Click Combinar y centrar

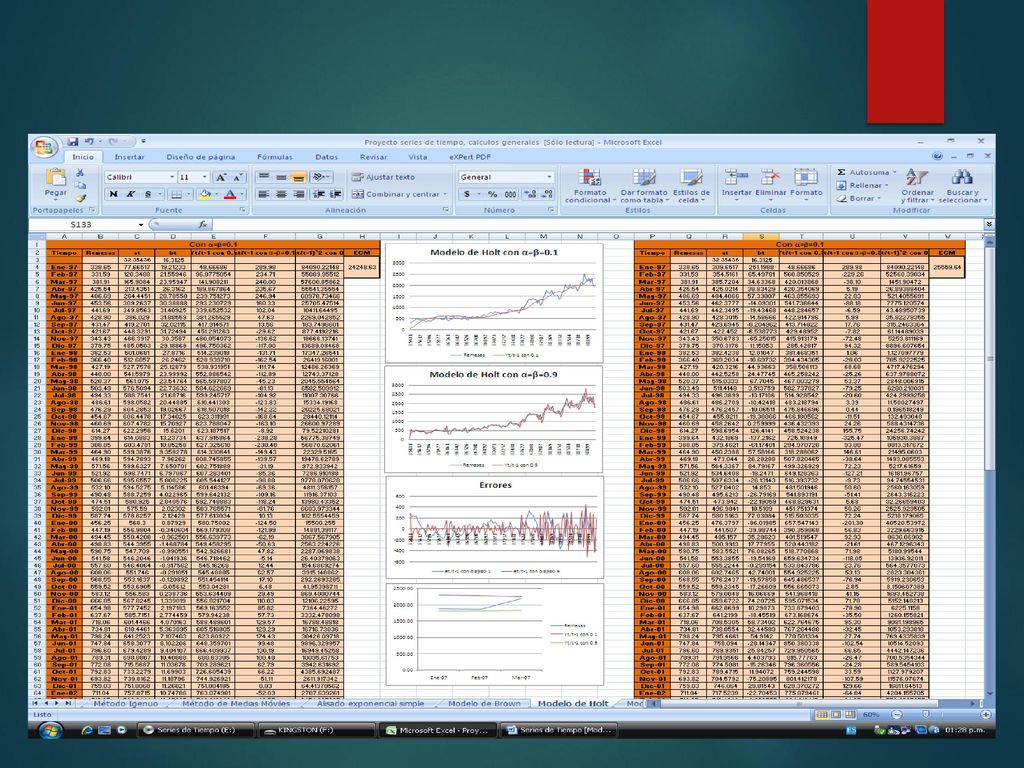399,194
